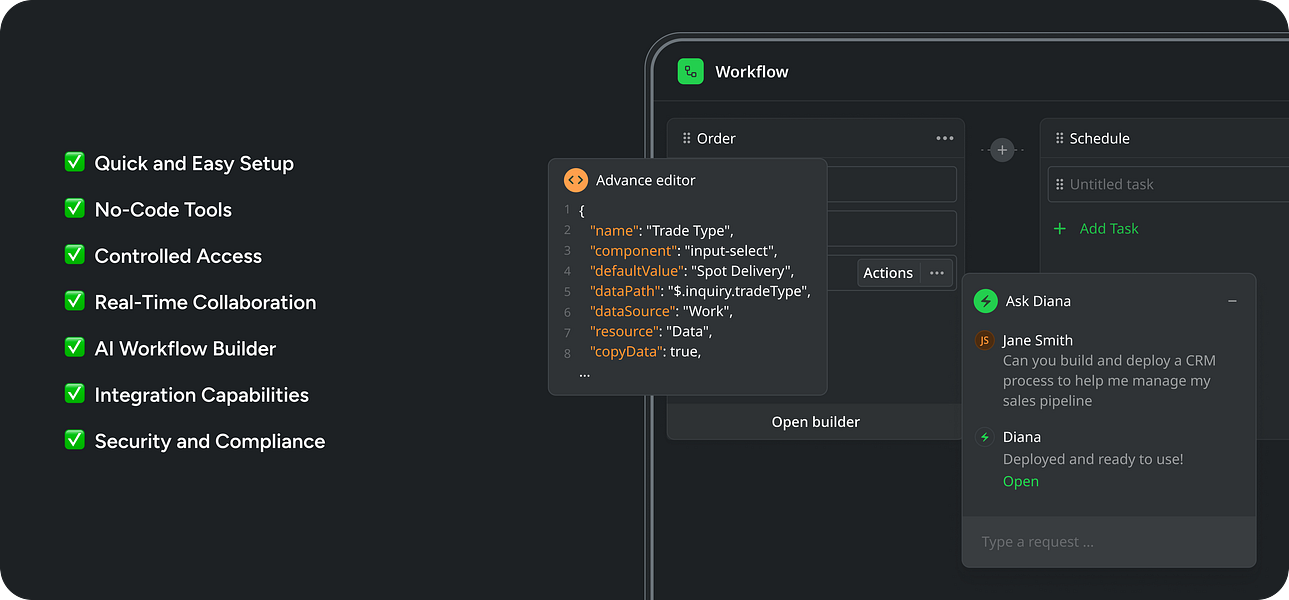Open the Order column three-dot menu
Screen dimensions: 1289x600
(944, 139)
